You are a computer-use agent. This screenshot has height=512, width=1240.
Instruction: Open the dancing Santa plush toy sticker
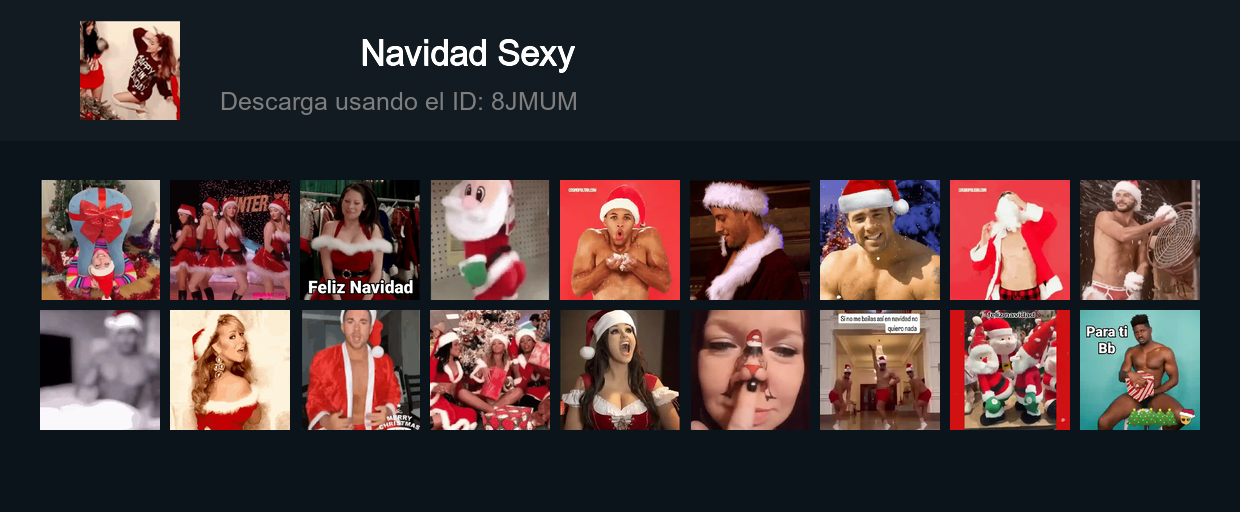490,240
